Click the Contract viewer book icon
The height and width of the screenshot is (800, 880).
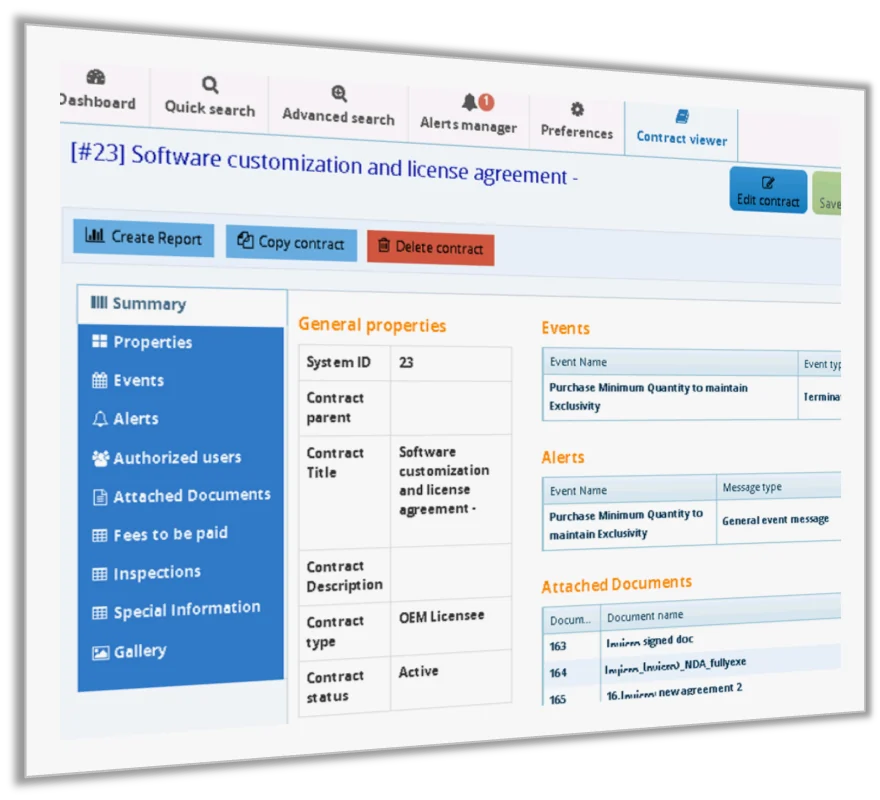682,116
